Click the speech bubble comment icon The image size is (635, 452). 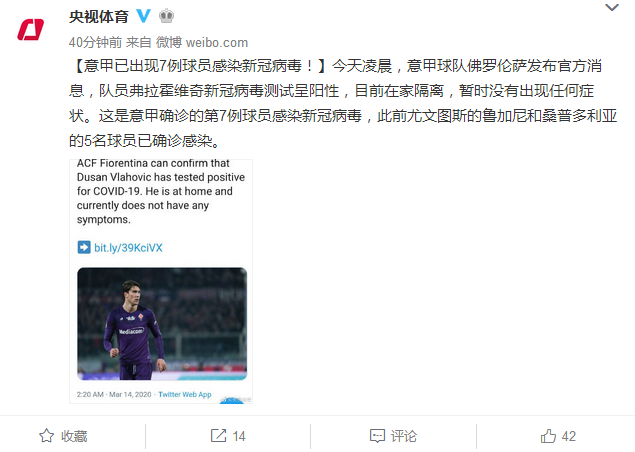(377, 436)
